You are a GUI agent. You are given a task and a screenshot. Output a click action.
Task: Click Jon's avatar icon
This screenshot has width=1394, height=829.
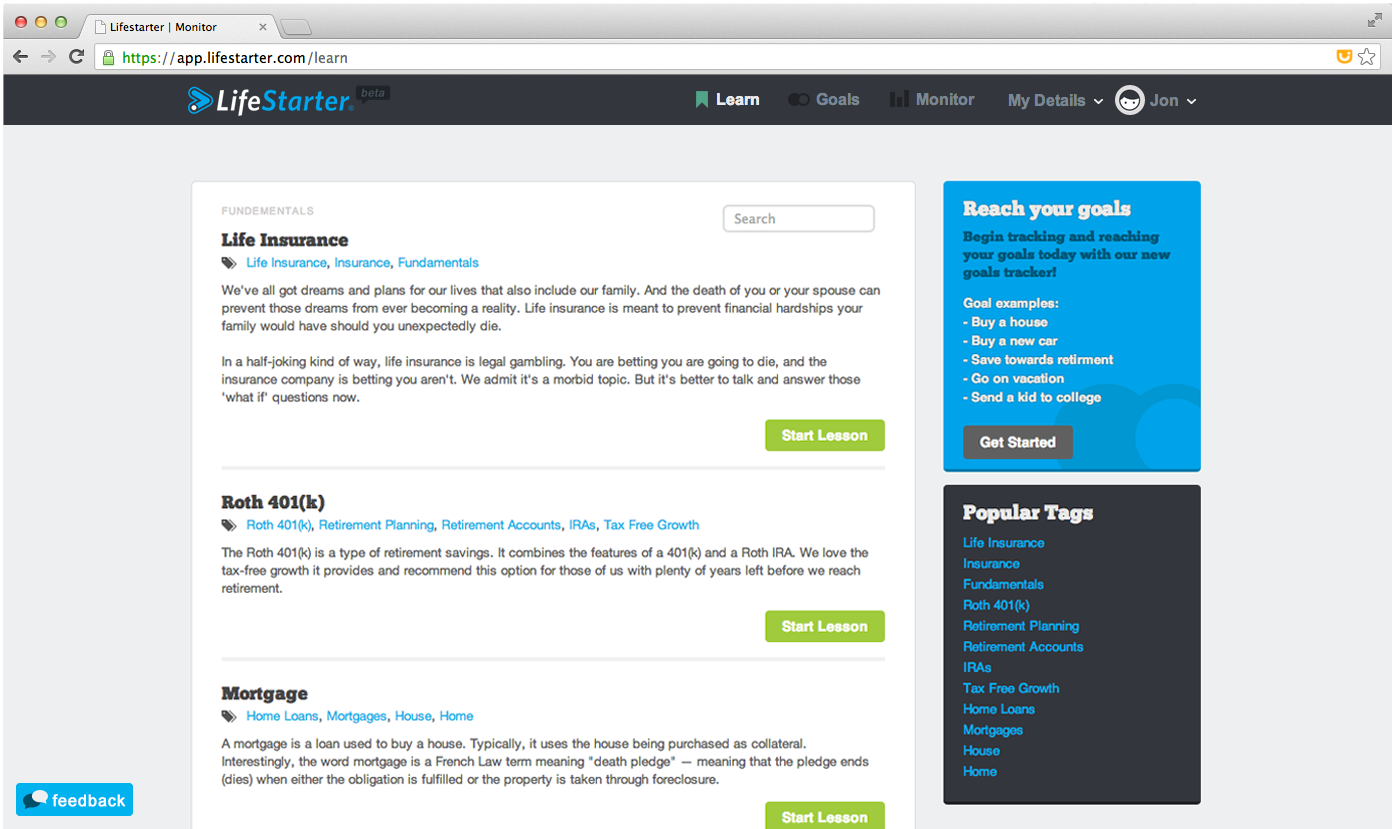(1130, 100)
